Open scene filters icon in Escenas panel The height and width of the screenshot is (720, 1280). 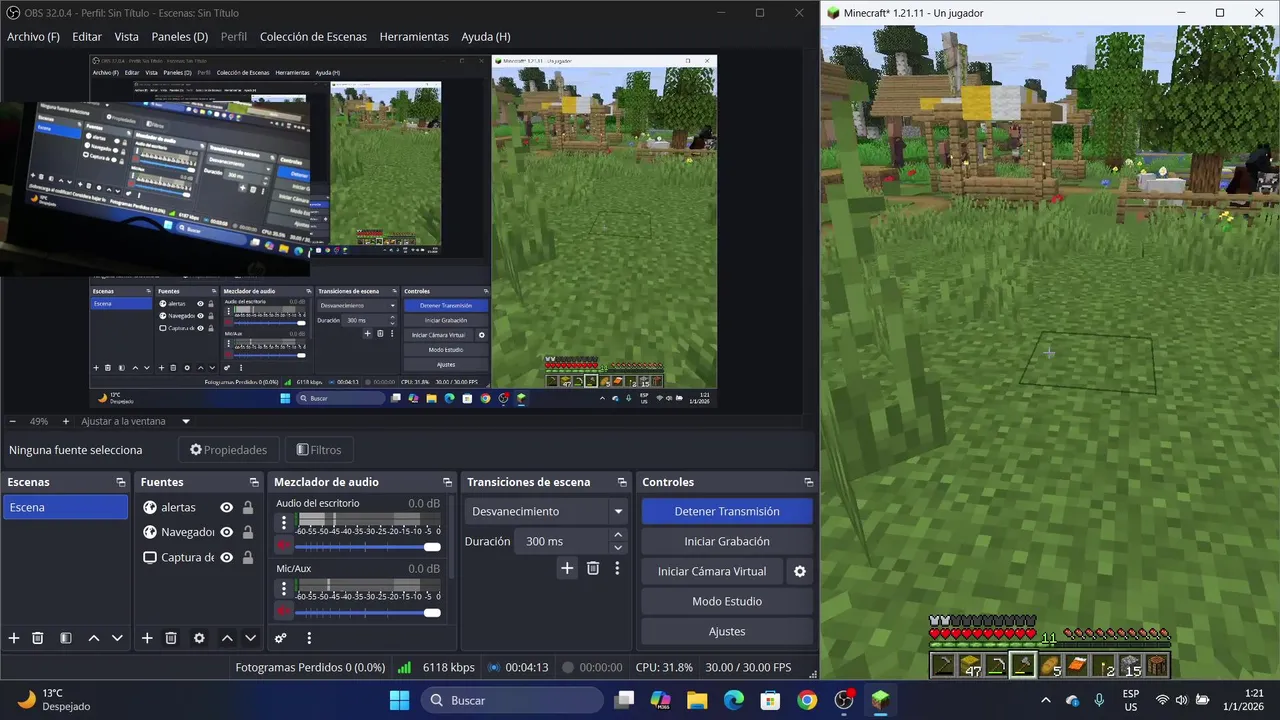point(65,638)
